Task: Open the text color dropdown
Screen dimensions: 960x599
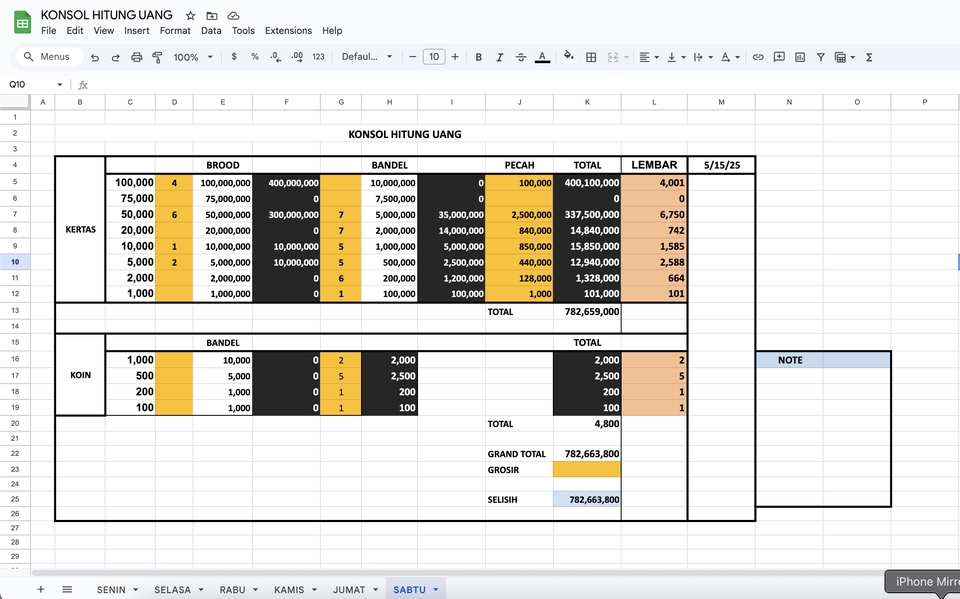Action: coord(542,57)
